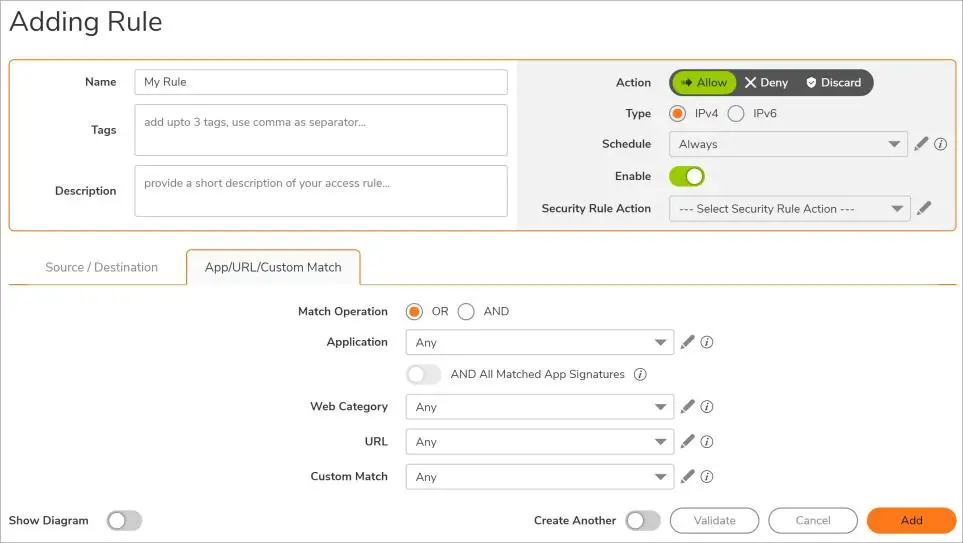Select the AND match operation radio button
The height and width of the screenshot is (543, 963).
tap(466, 311)
